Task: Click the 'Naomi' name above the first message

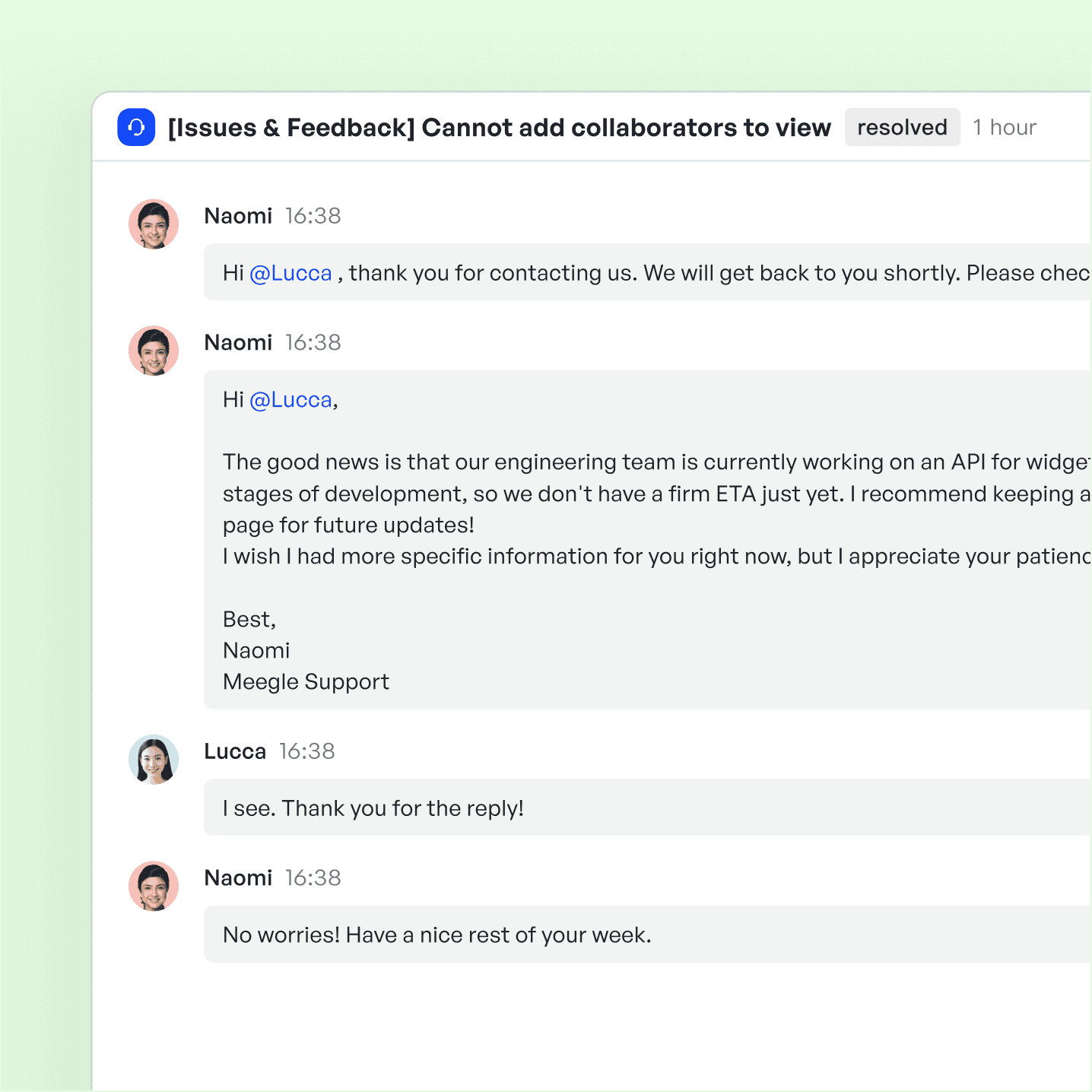Action: 238,216
